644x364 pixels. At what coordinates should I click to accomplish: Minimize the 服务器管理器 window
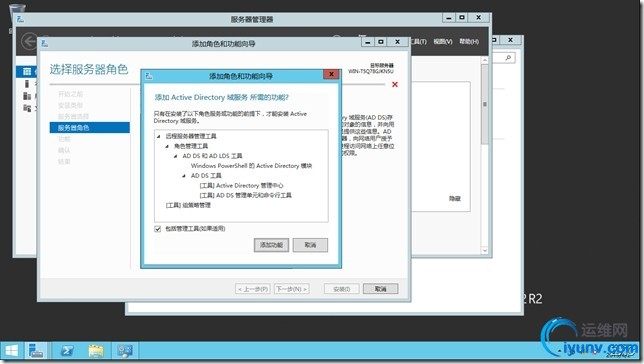(x=448, y=17)
